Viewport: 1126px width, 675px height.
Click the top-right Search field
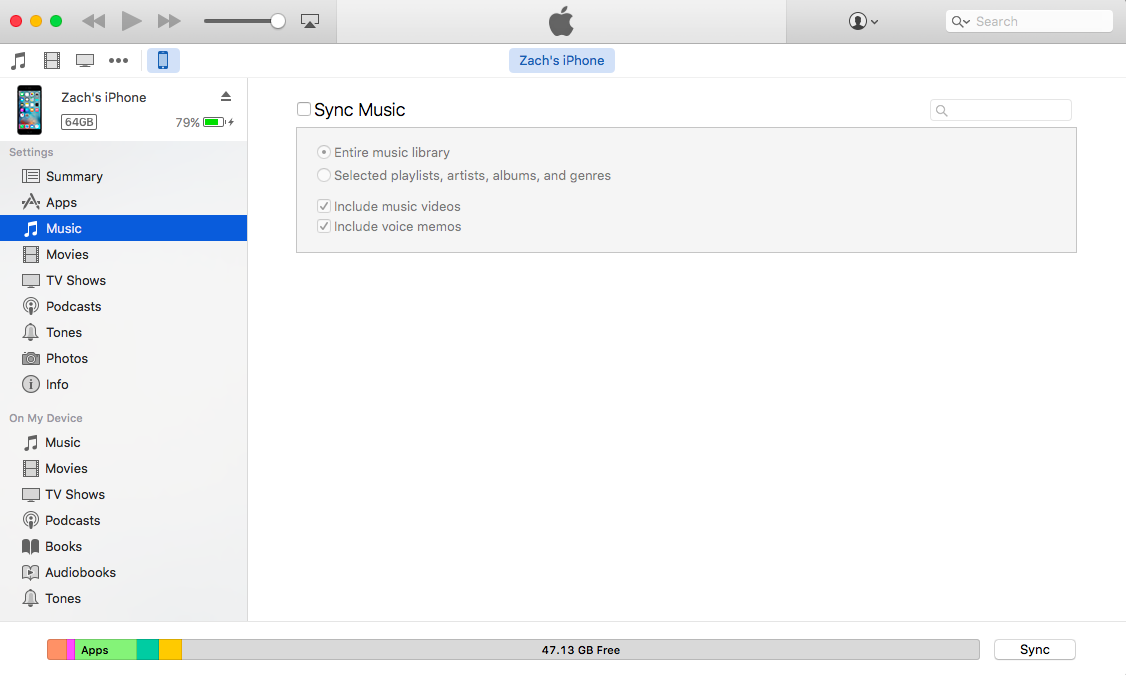1029,22
